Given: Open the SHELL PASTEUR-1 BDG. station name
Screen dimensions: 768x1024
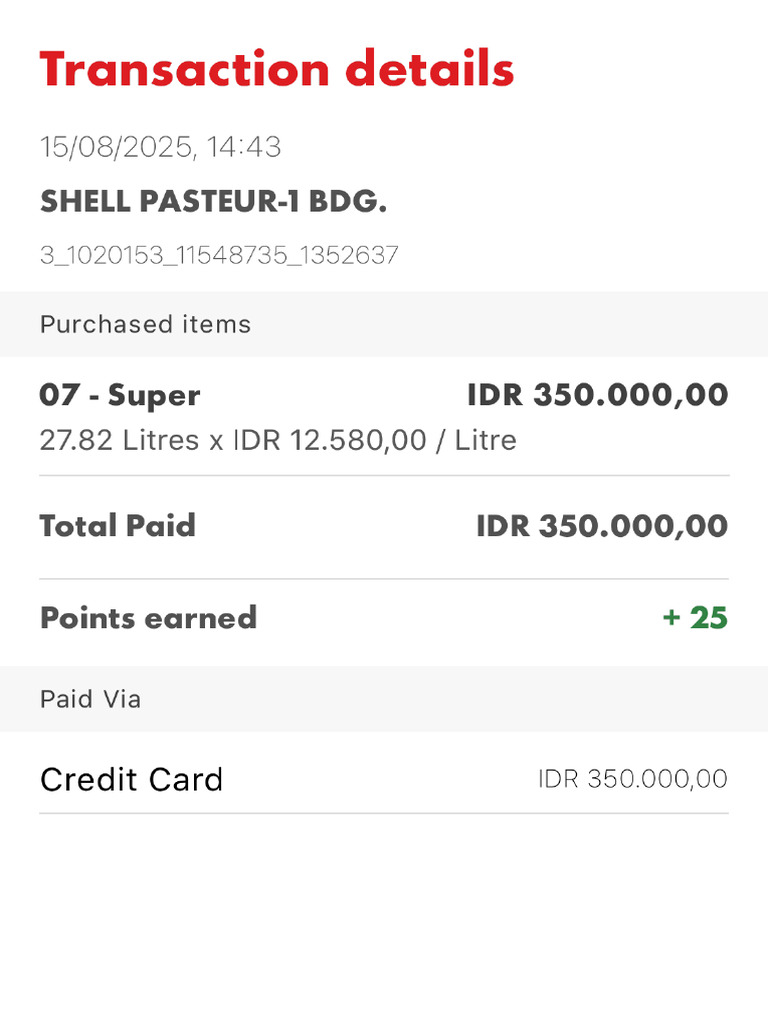Looking at the screenshot, I should (x=213, y=202).
